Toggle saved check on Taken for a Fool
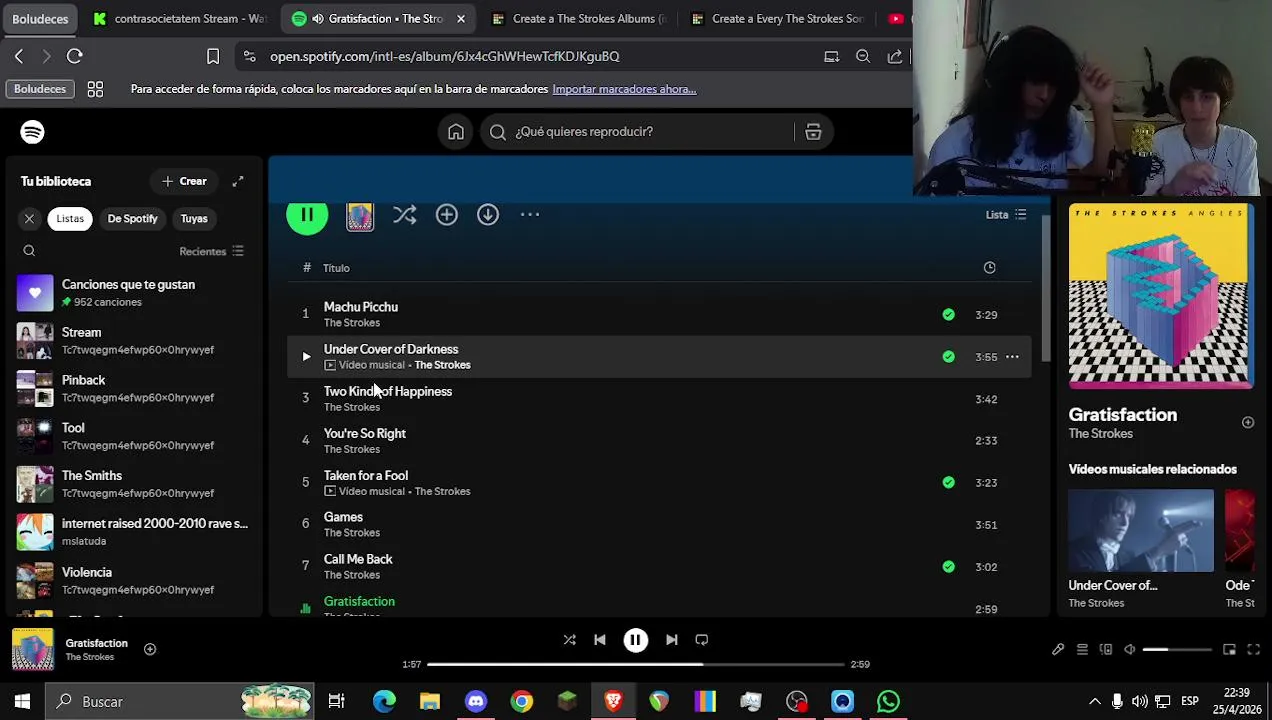1272x720 pixels. click(948, 483)
